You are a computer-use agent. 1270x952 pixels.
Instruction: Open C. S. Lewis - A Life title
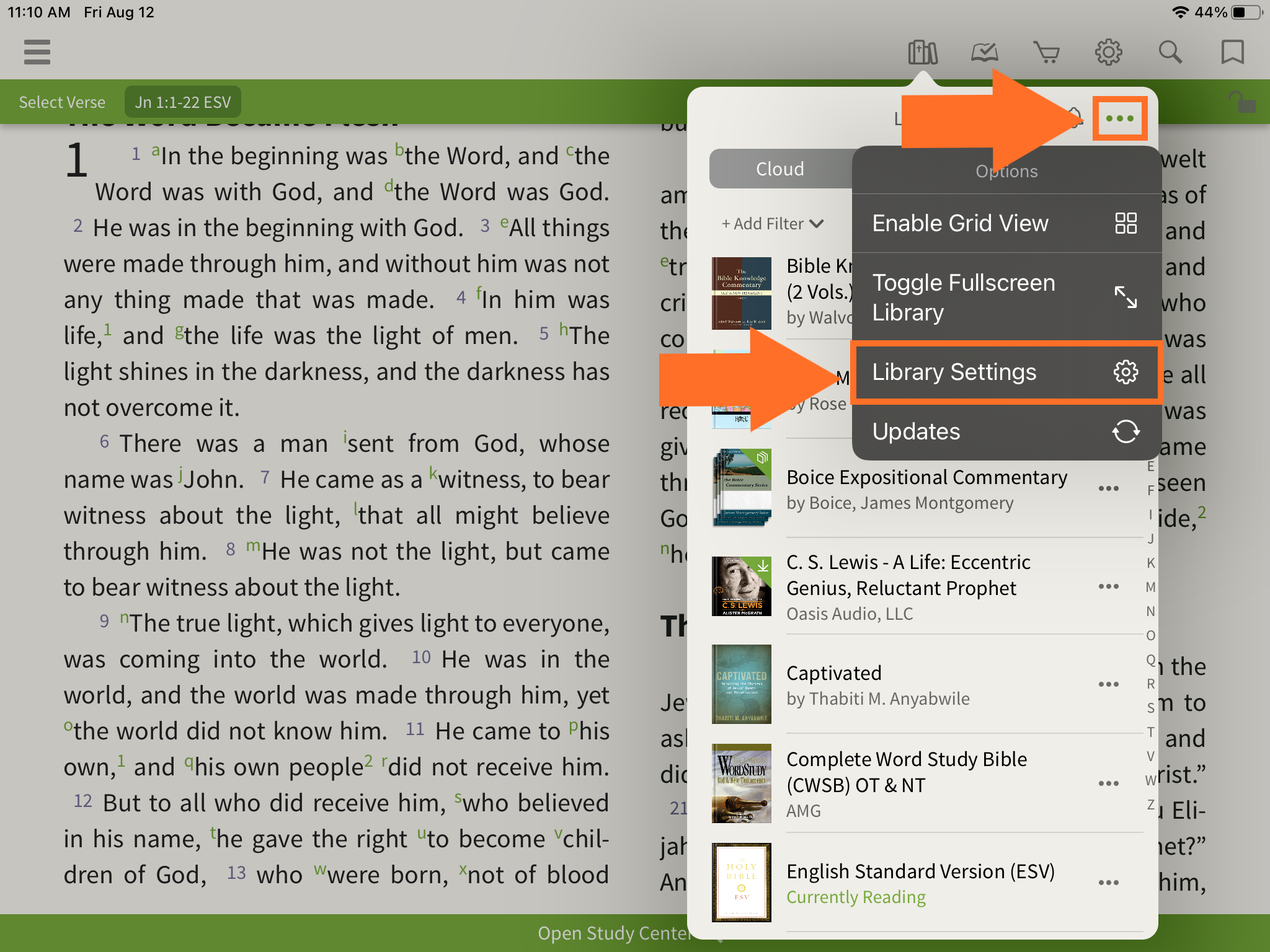click(x=908, y=575)
